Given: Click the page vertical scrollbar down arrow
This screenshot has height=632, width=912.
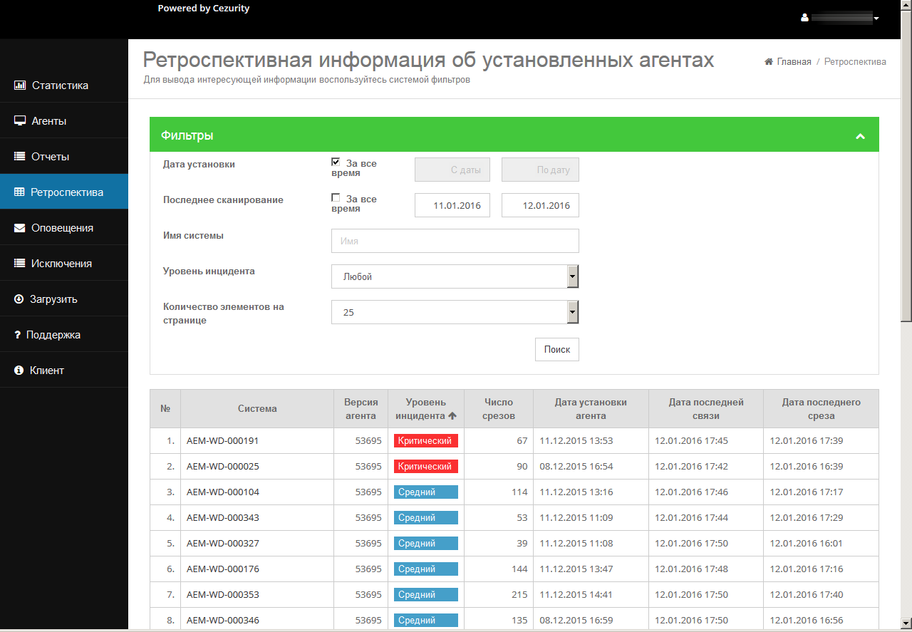Looking at the screenshot, I should tap(906, 624).
